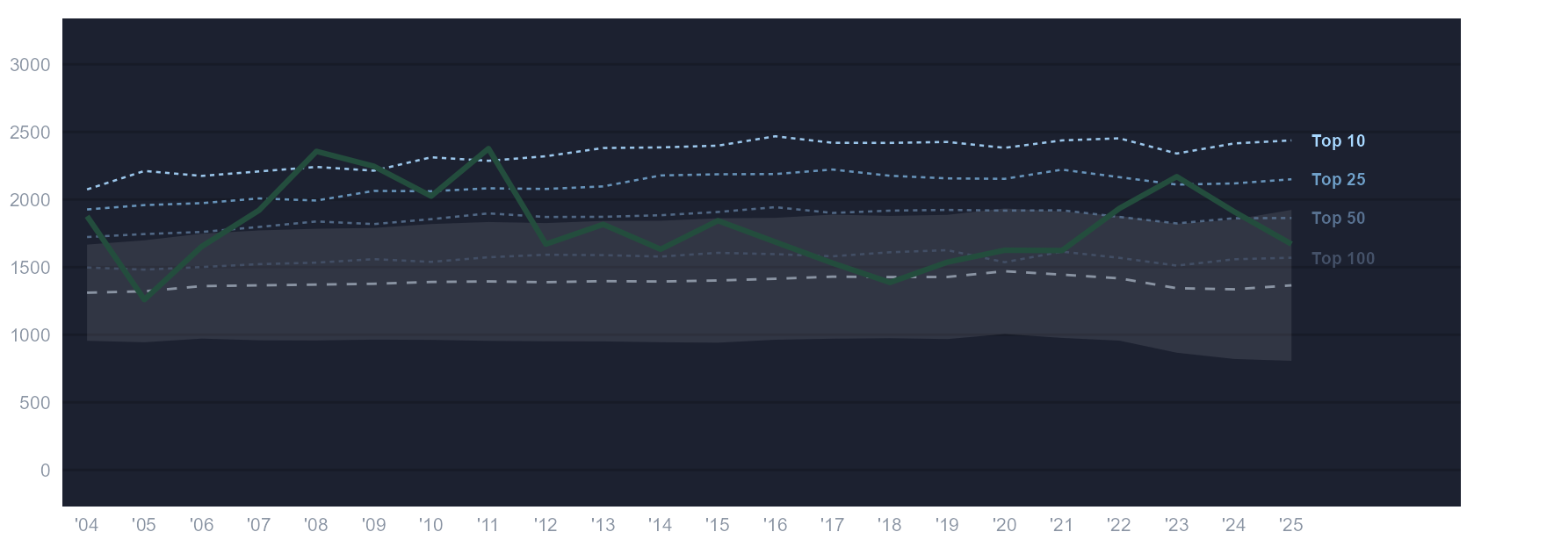1568x539 pixels.
Task: Click green line peak at '11
Action: [488, 148]
